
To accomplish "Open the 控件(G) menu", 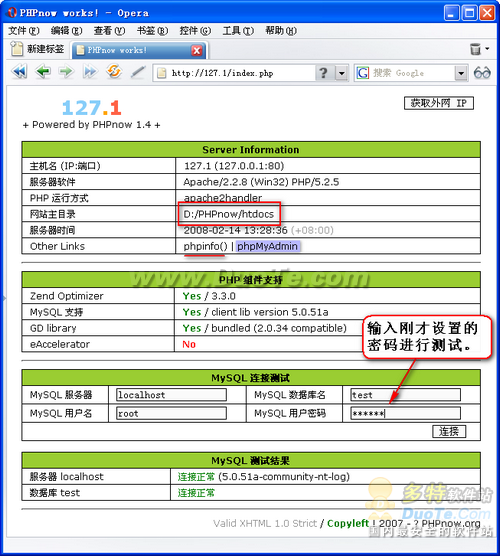I will point(195,31).
